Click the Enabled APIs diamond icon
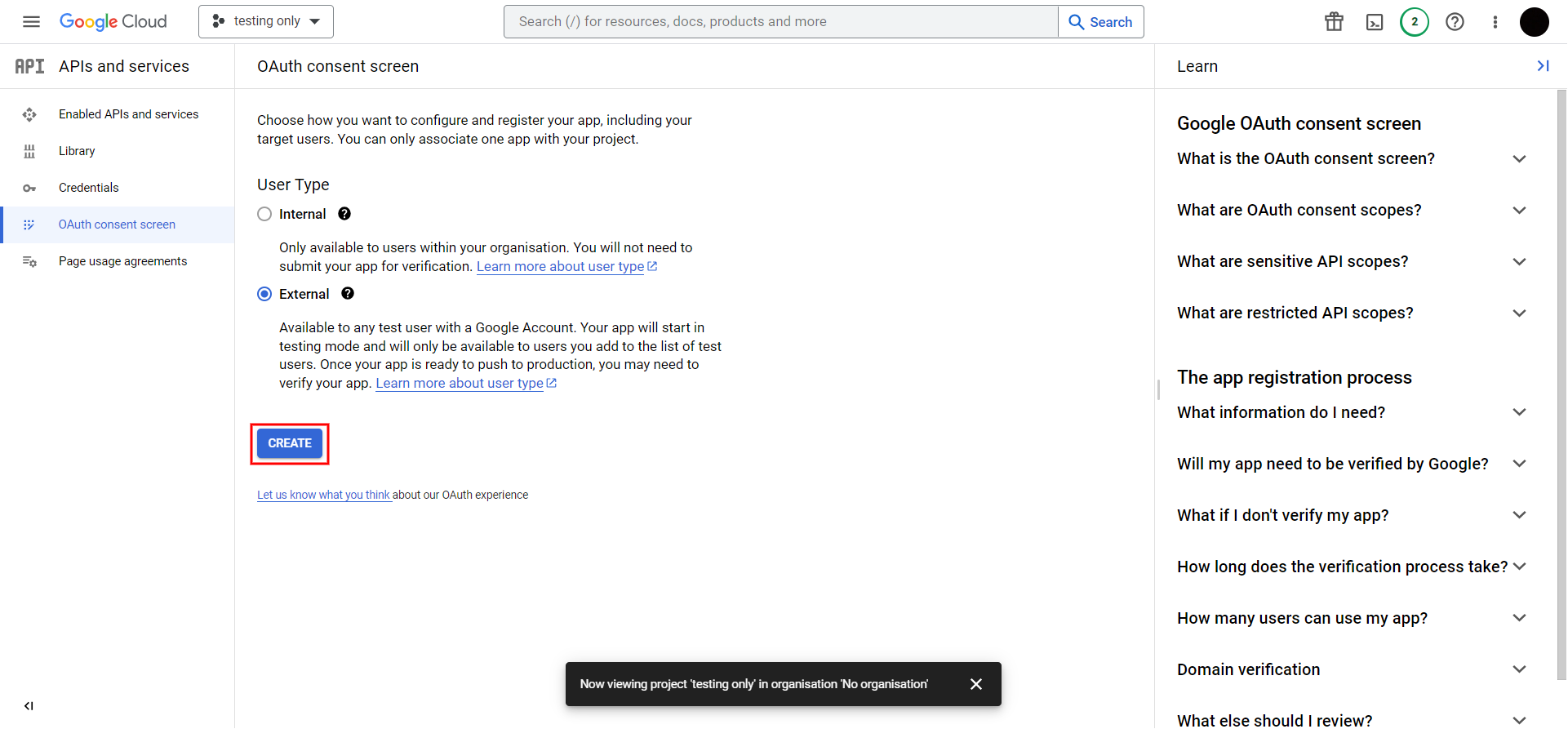The image size is (1568, 729). [29, 114]
